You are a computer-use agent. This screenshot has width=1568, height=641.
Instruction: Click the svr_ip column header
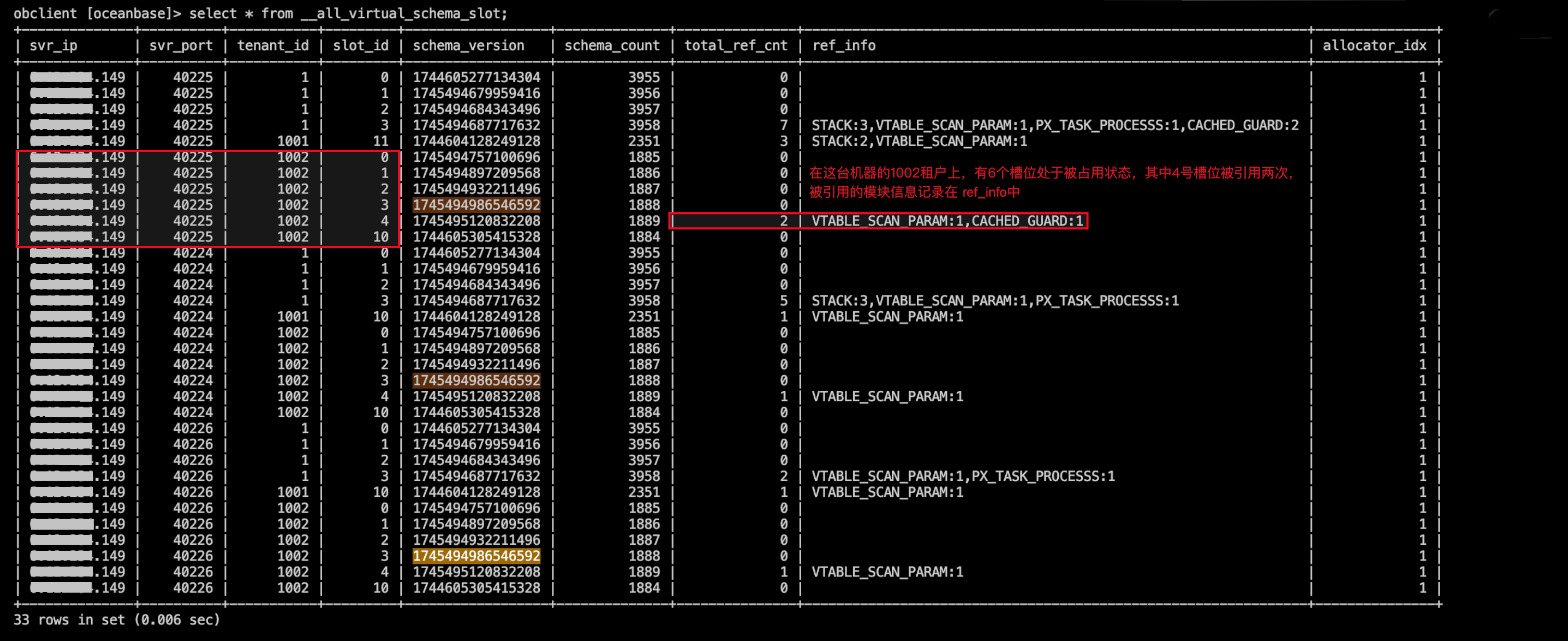pyautogui.click(x=53, y=46)
